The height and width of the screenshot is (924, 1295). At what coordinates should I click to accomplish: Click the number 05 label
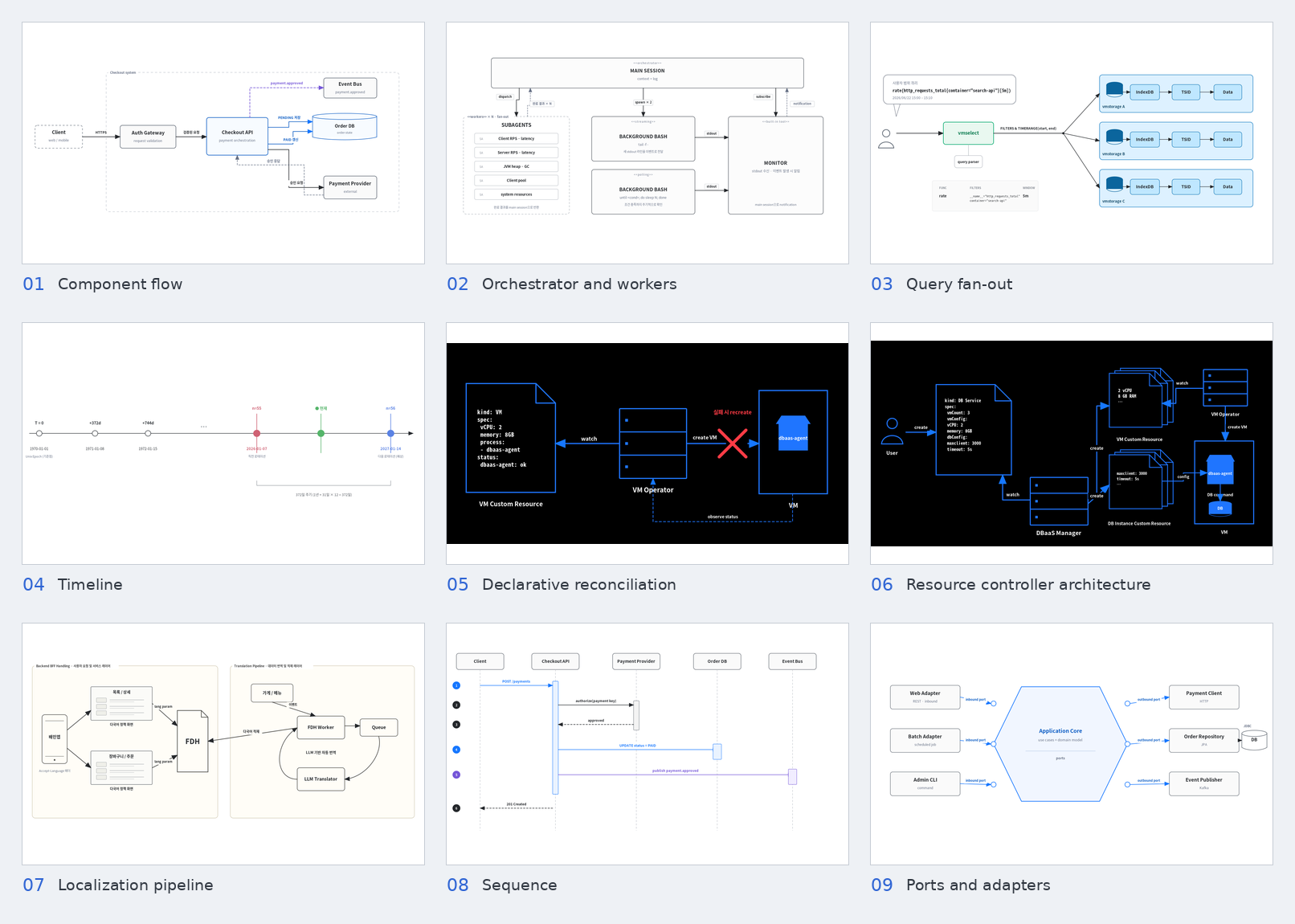[458, 585]
